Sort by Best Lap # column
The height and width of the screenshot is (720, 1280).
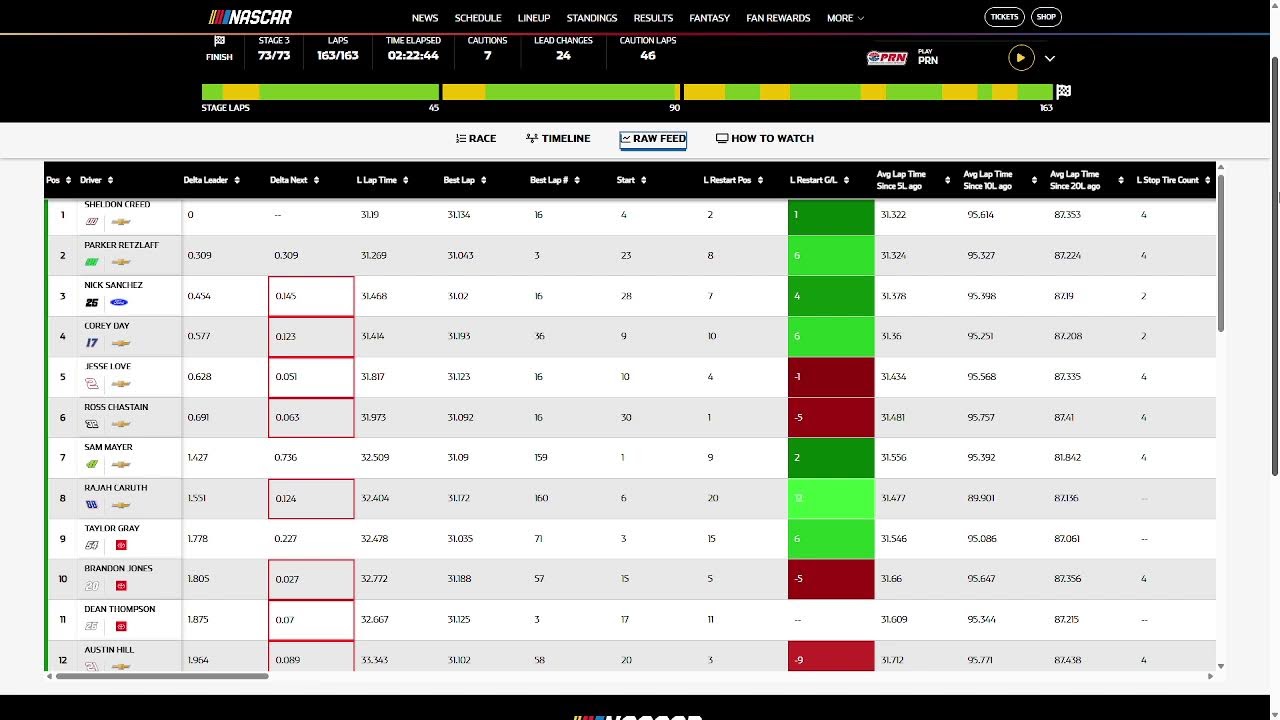[556, 180]
